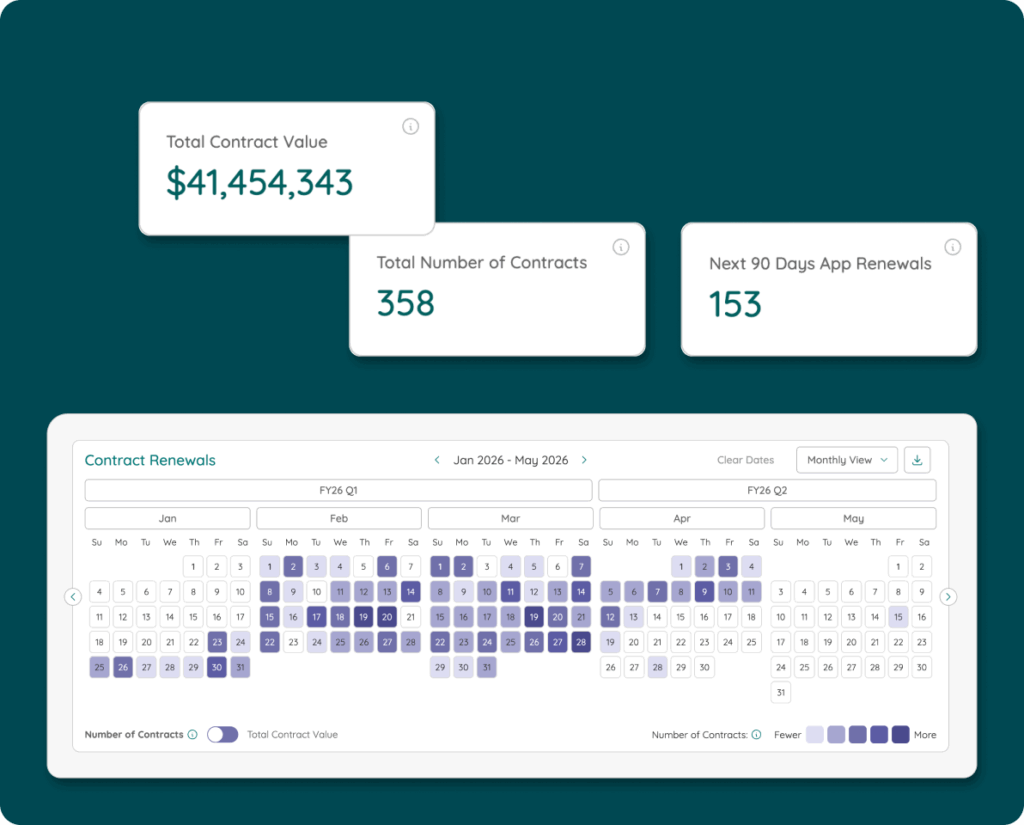Click the info icon on Total Contract Value card
Viewport: 1024px width, 825px height.
click(410, 127)
